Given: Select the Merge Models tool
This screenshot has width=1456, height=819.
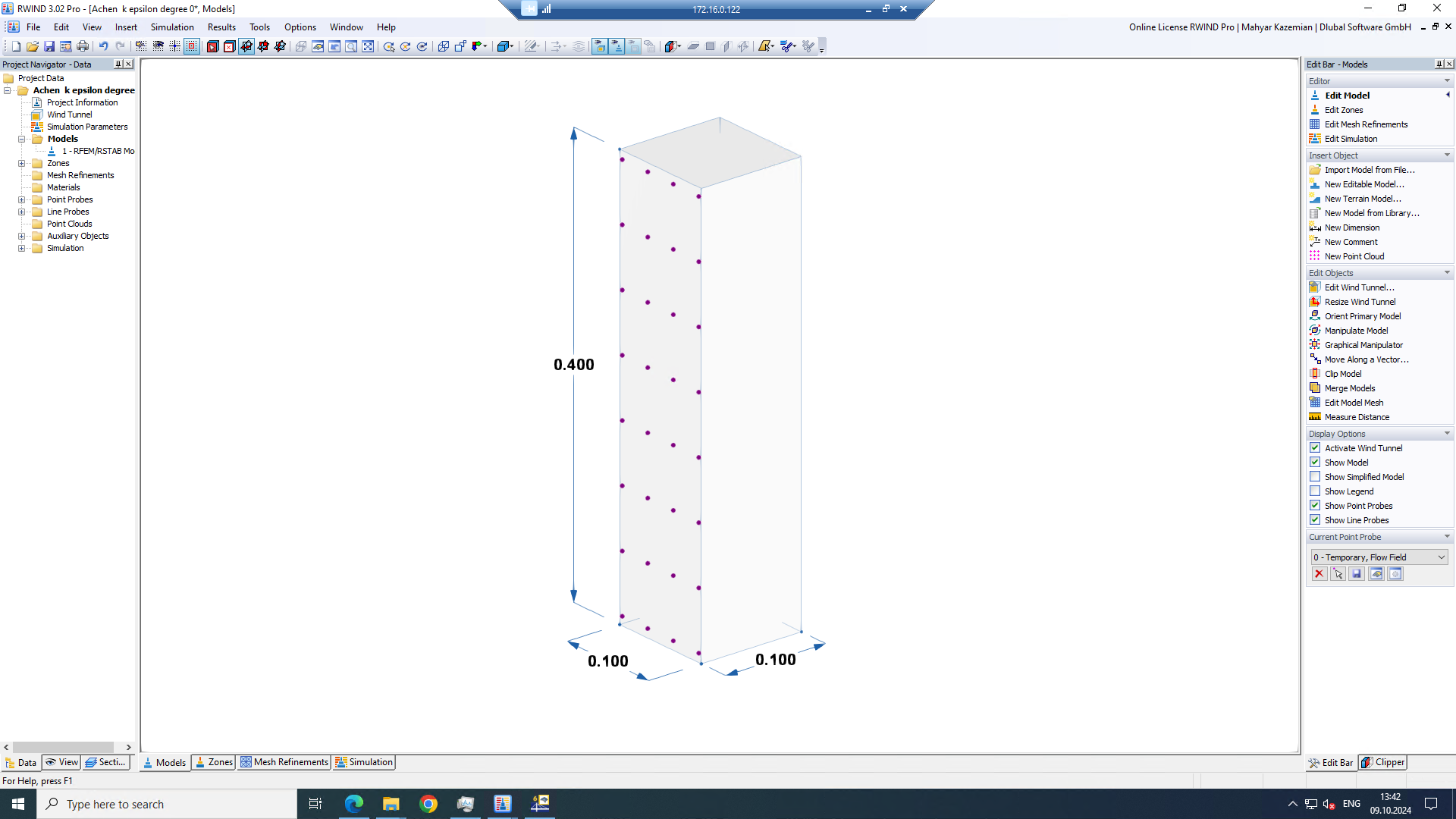Looking at the screenshot, I should [x=1350, y=388].
